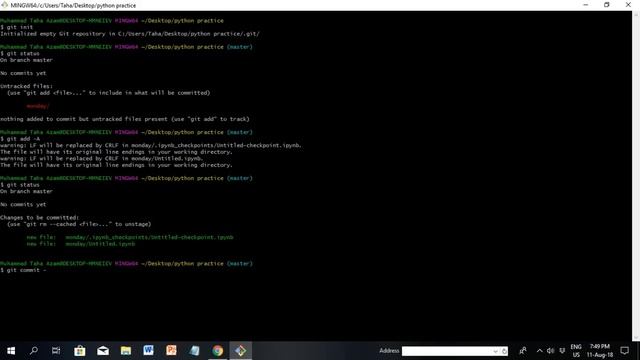This screenshot has height=360, width=640.
Task: Click 'Initialized empty Git repository' output line
Action: pos(130,34)
